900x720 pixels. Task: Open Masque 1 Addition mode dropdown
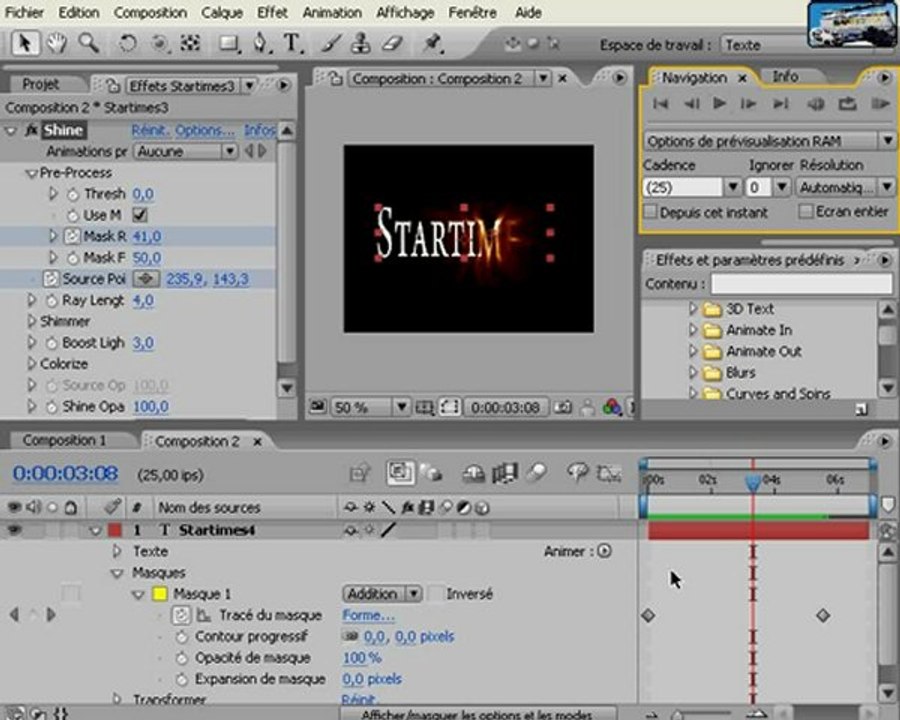click(383, 593)
